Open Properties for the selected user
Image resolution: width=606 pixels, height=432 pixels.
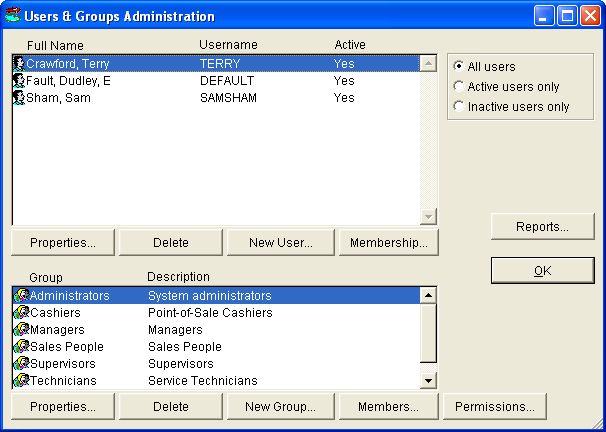pos(63,242)
